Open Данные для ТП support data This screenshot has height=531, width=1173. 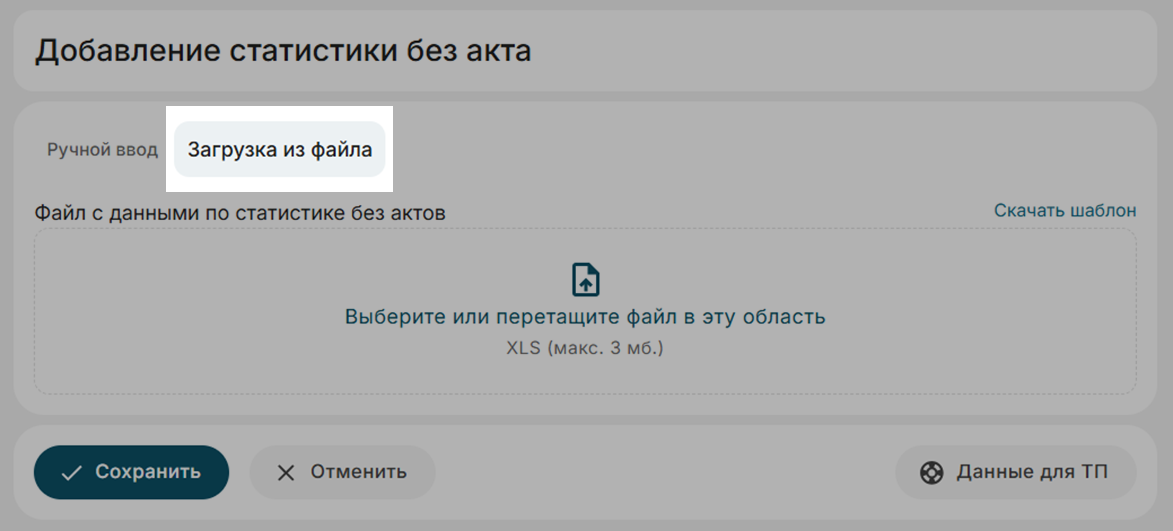1014,472
